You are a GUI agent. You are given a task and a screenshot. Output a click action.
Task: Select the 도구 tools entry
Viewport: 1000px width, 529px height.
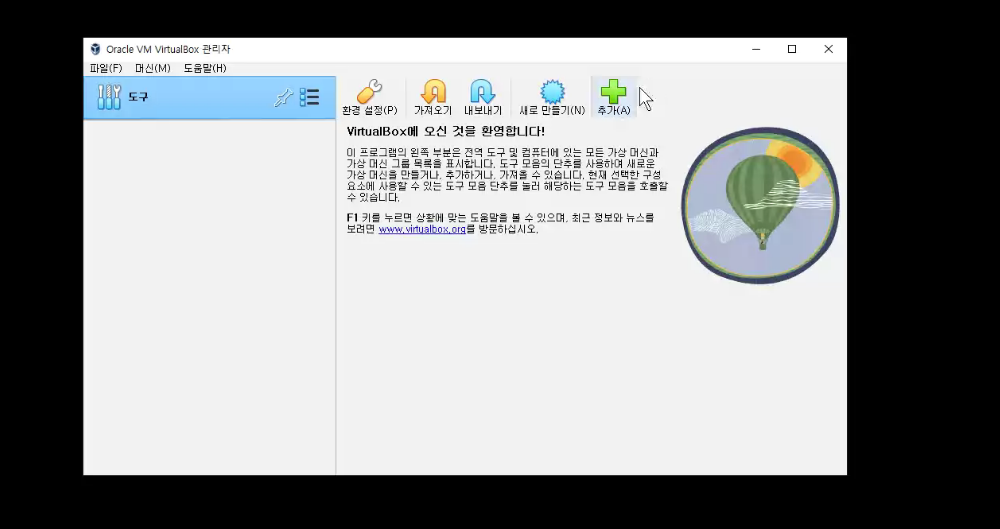pos(209,97)
